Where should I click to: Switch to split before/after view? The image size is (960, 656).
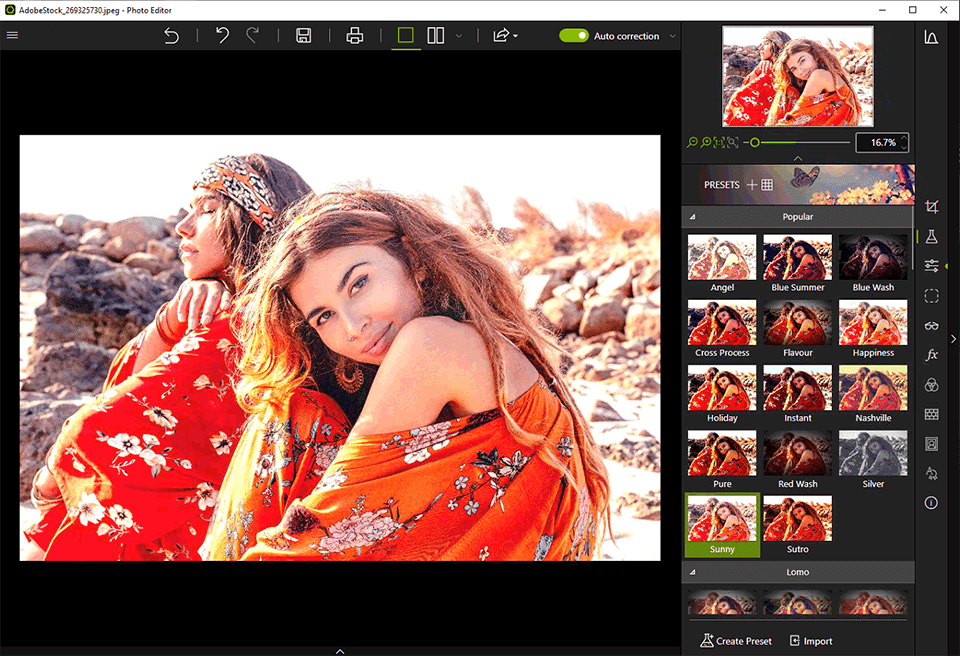pyautogui.click(x=436, y=36)
